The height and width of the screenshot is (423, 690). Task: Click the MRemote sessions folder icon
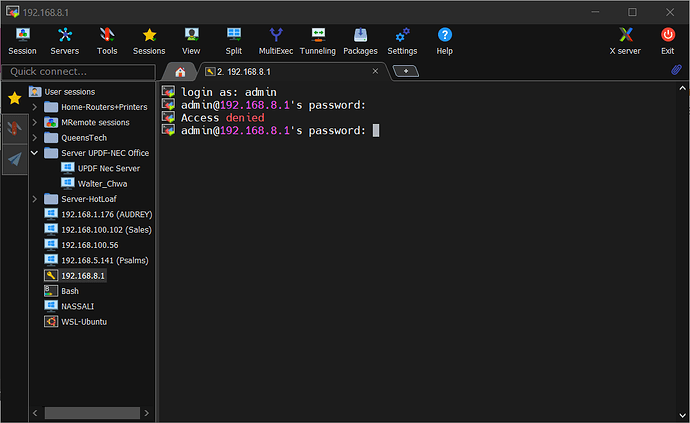[x=51, y=122]
